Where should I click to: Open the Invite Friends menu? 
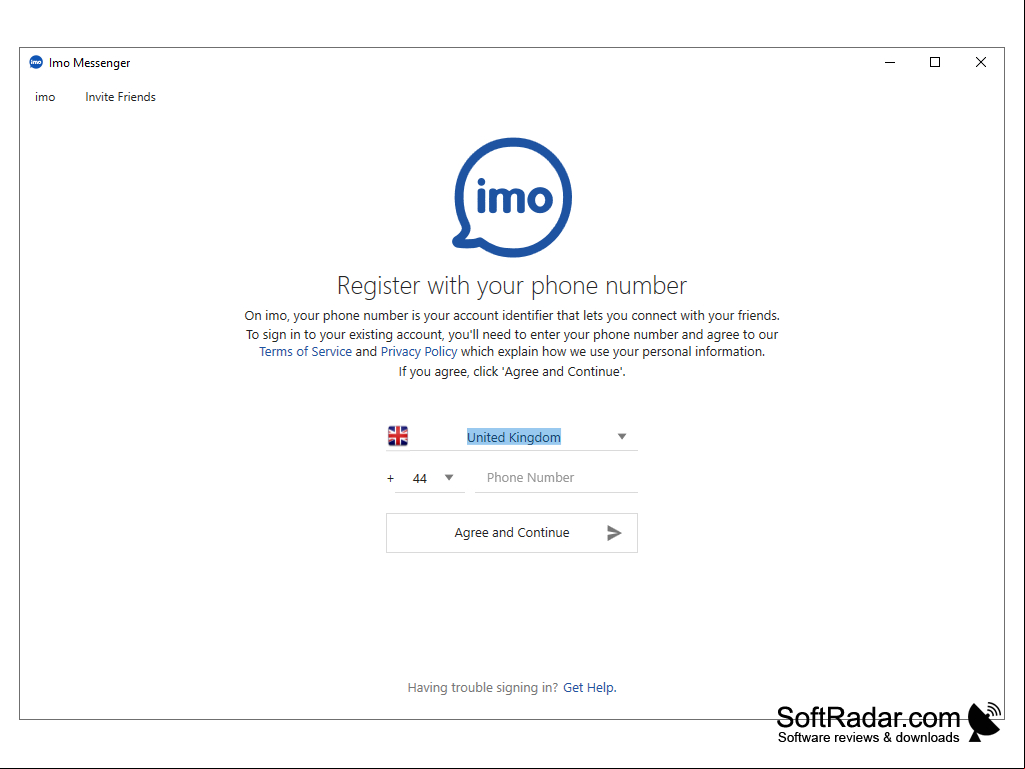(x=120, y=97)
